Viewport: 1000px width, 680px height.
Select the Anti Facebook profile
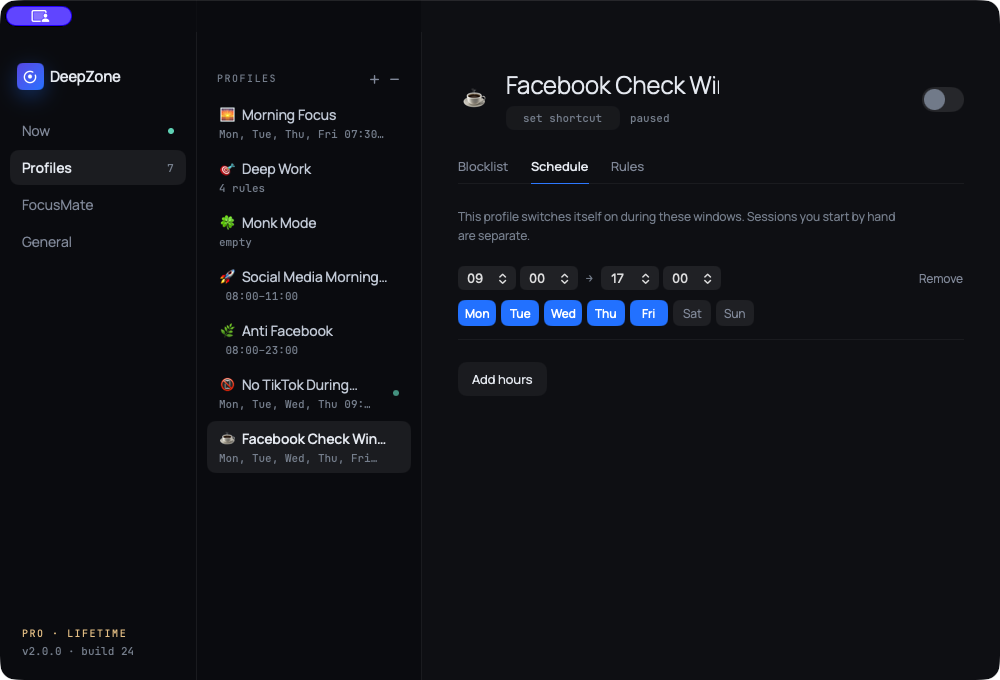309,339
